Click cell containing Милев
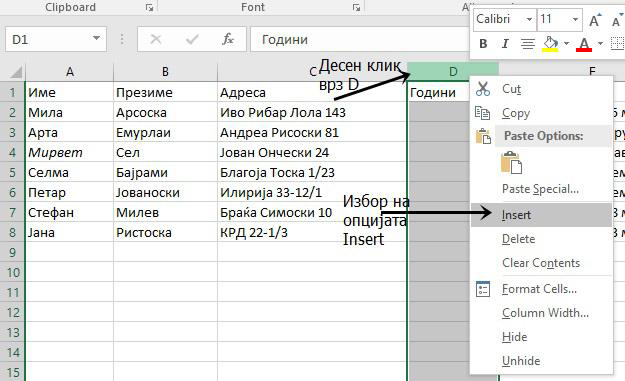The height and width of the screenshot is (381, 625). (165, 212)
